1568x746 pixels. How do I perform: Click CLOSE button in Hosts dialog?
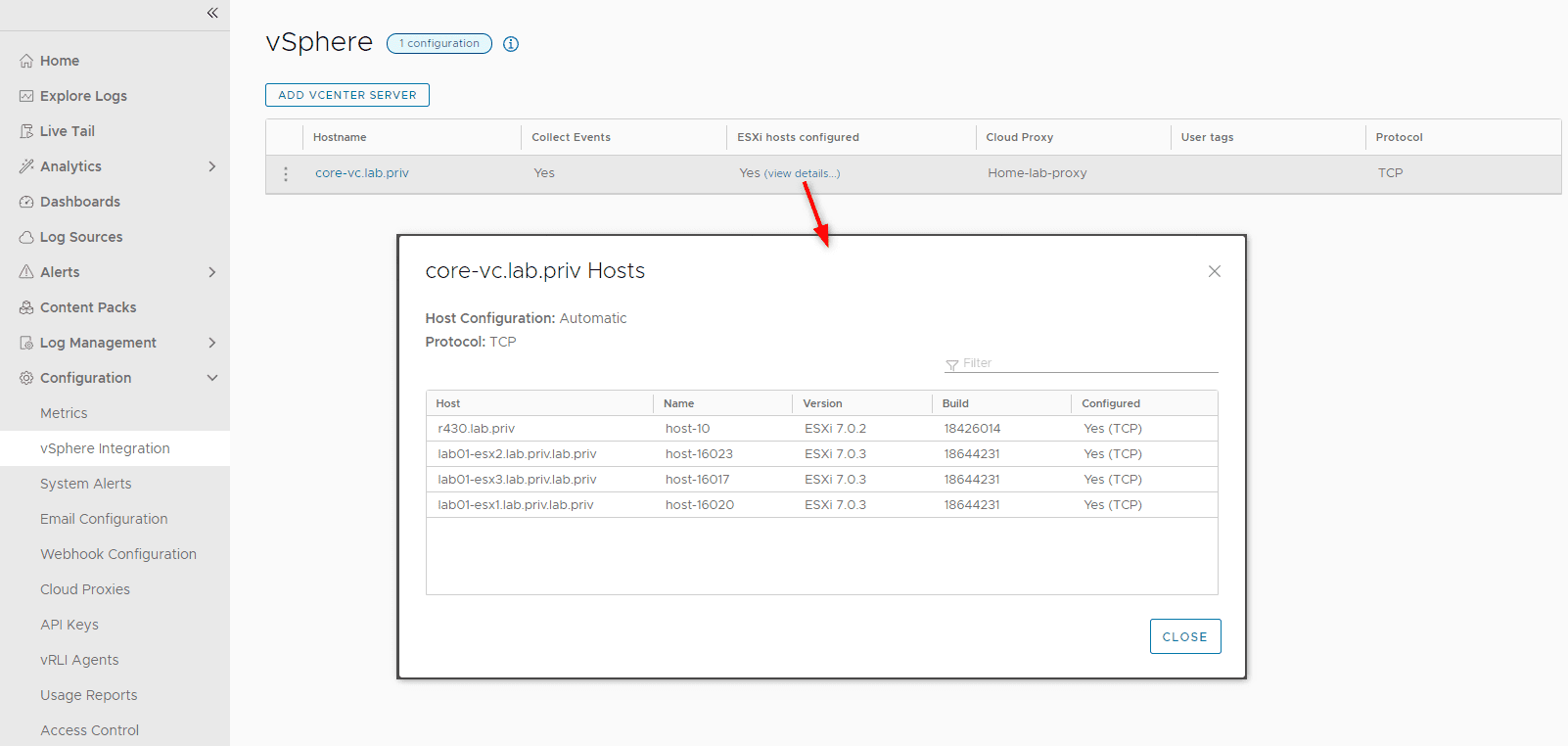[x=1185, y=636]
